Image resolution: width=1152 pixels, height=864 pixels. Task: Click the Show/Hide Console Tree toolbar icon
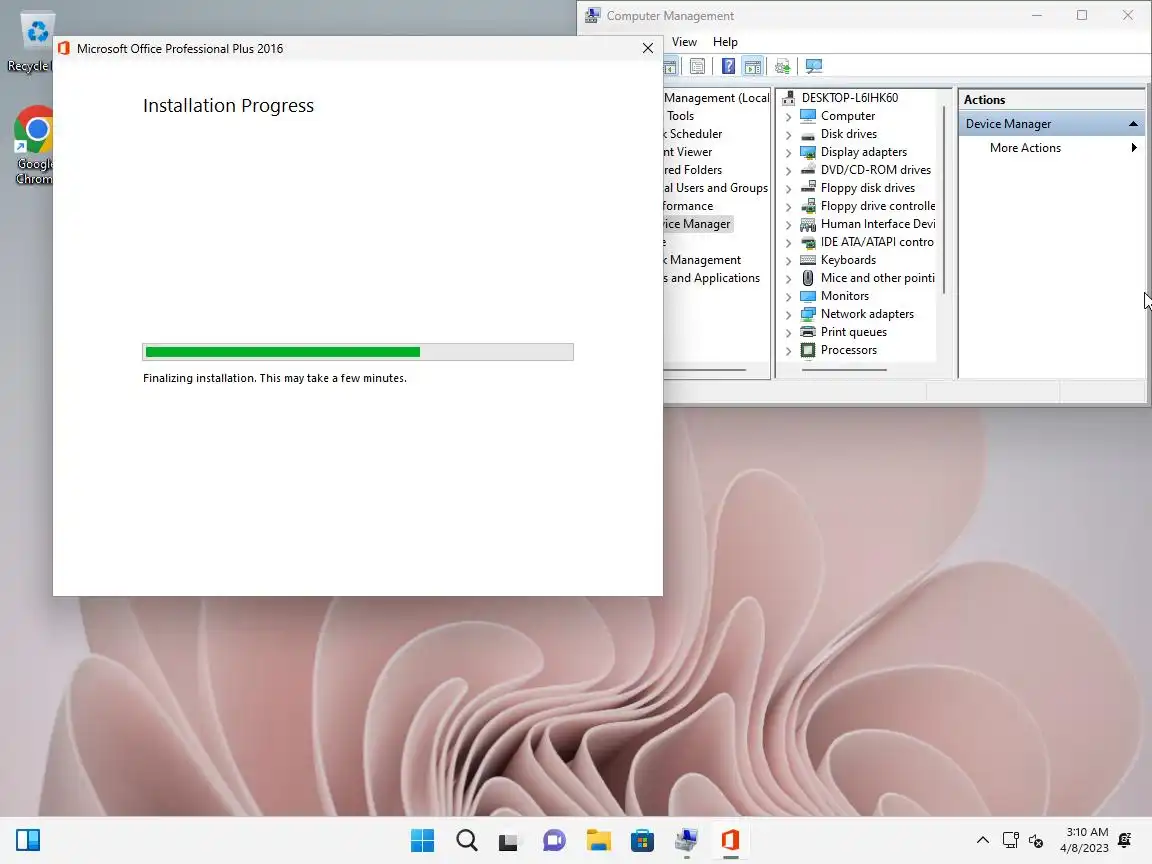(x=670, y=66)
